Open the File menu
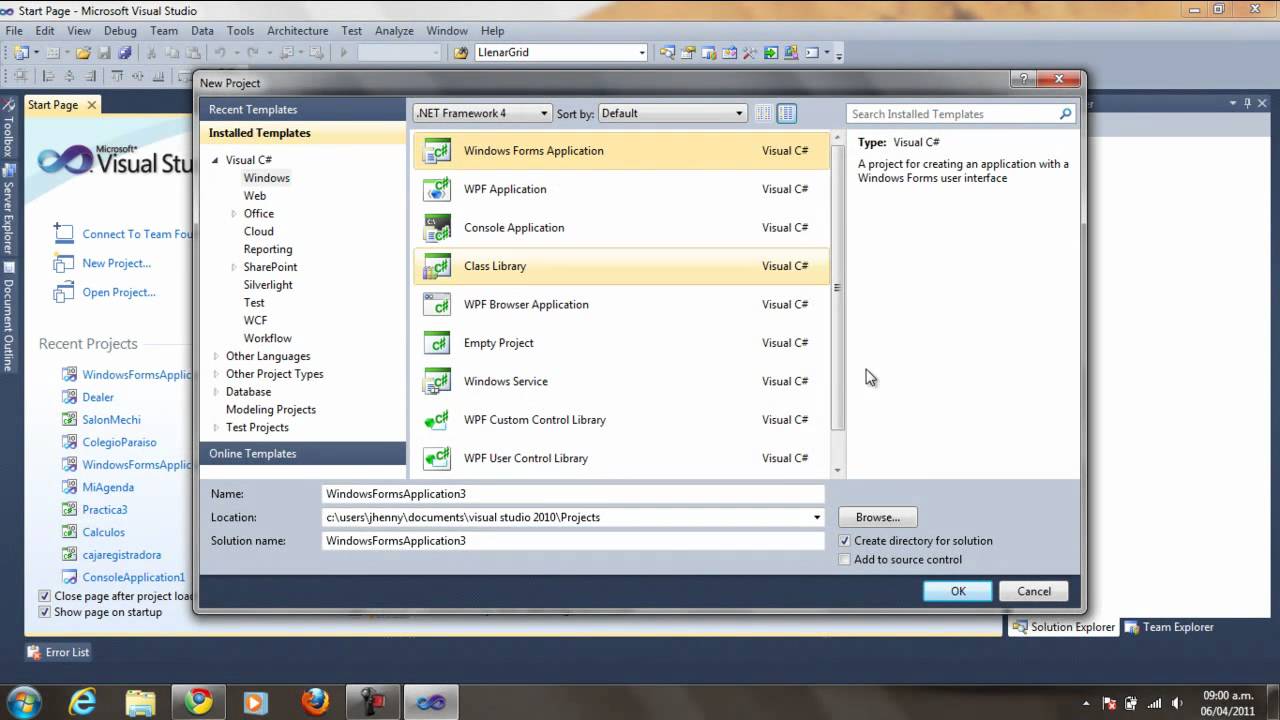 click(14, 31)
